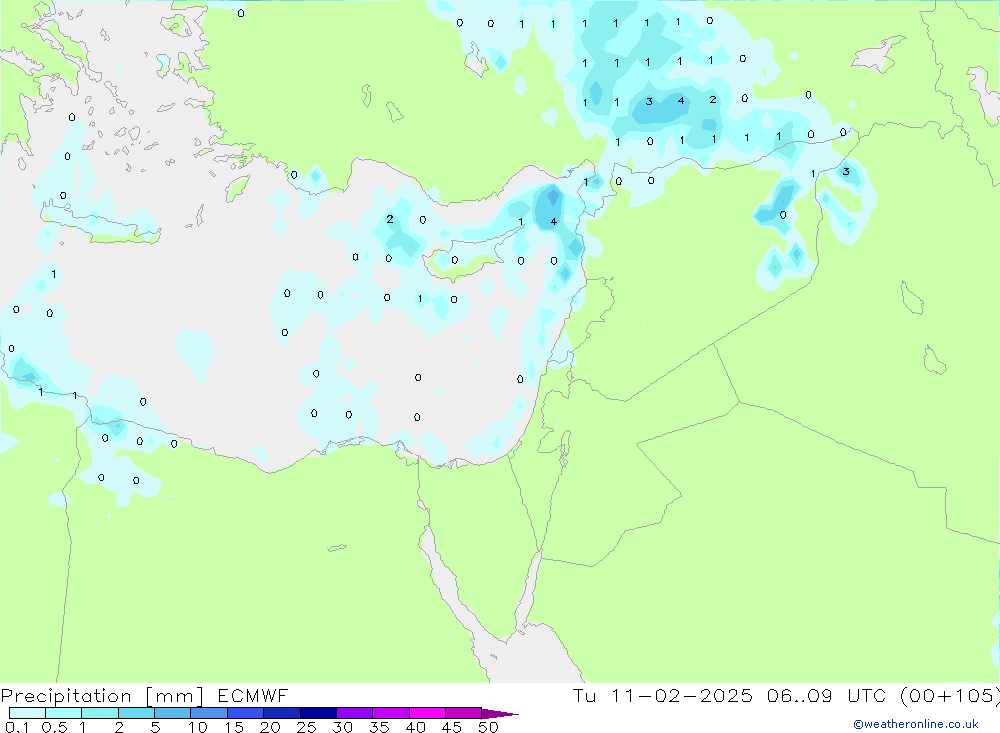Image resolution: width=1000 pixels, height=733 pixels.
Task: Click the 'ECMWF' model label
Action: [x=253, y=695]
